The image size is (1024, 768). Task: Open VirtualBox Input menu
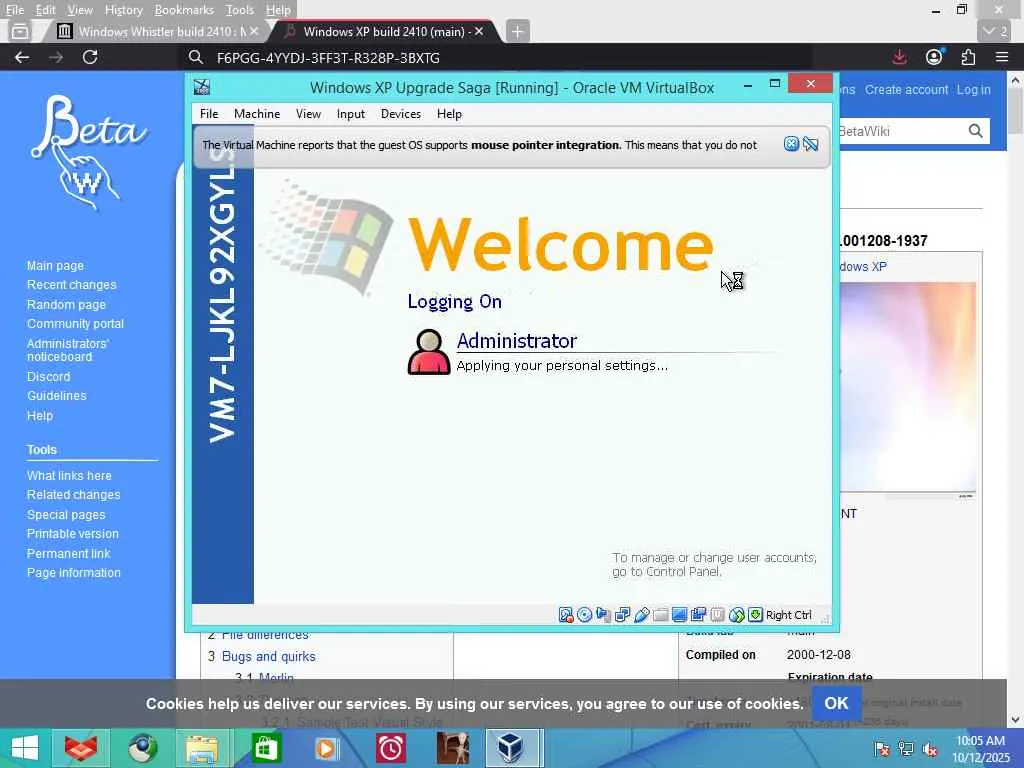click(351, 114)
